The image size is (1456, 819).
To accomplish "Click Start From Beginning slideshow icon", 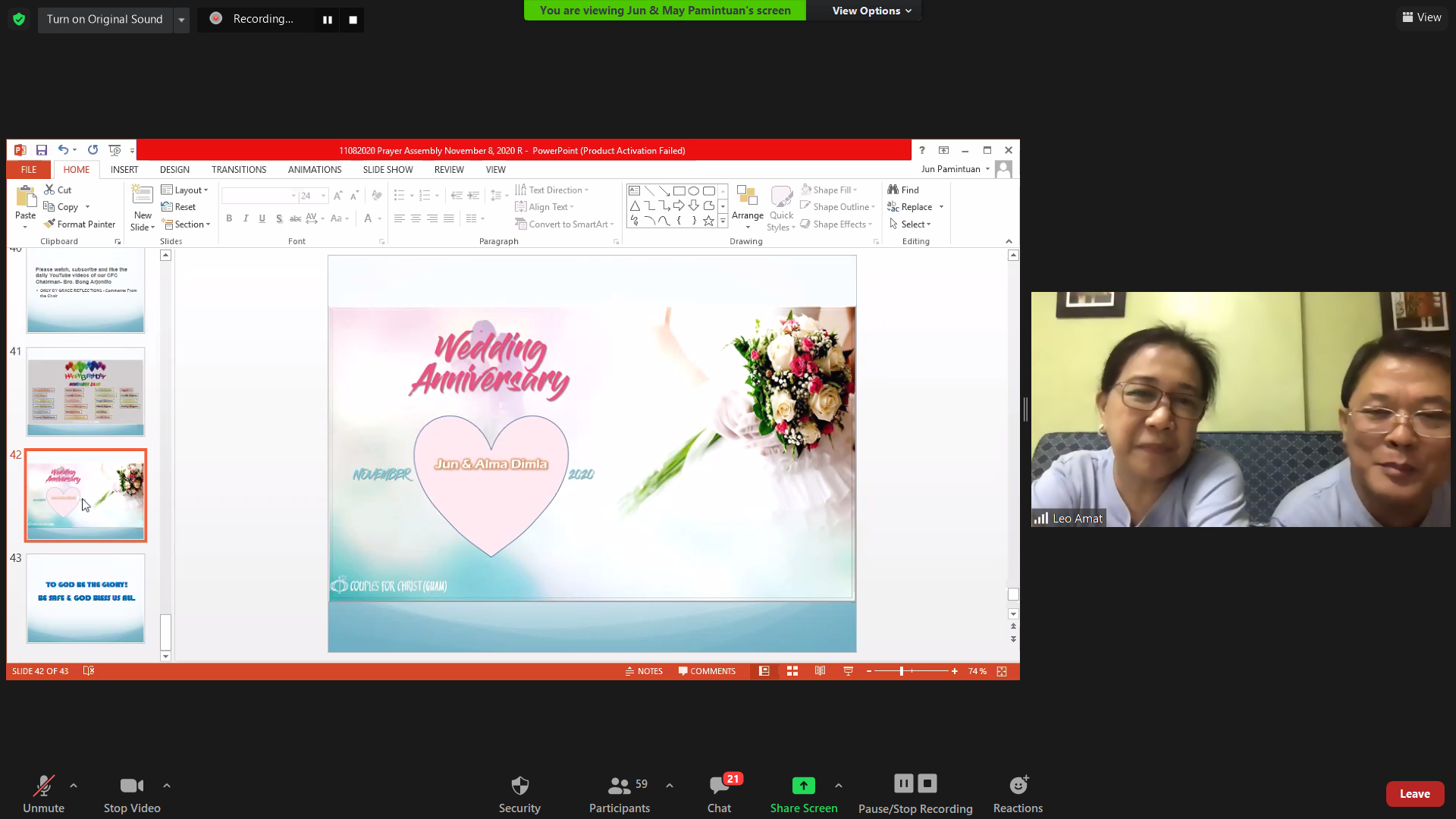I will click(115, 150).
